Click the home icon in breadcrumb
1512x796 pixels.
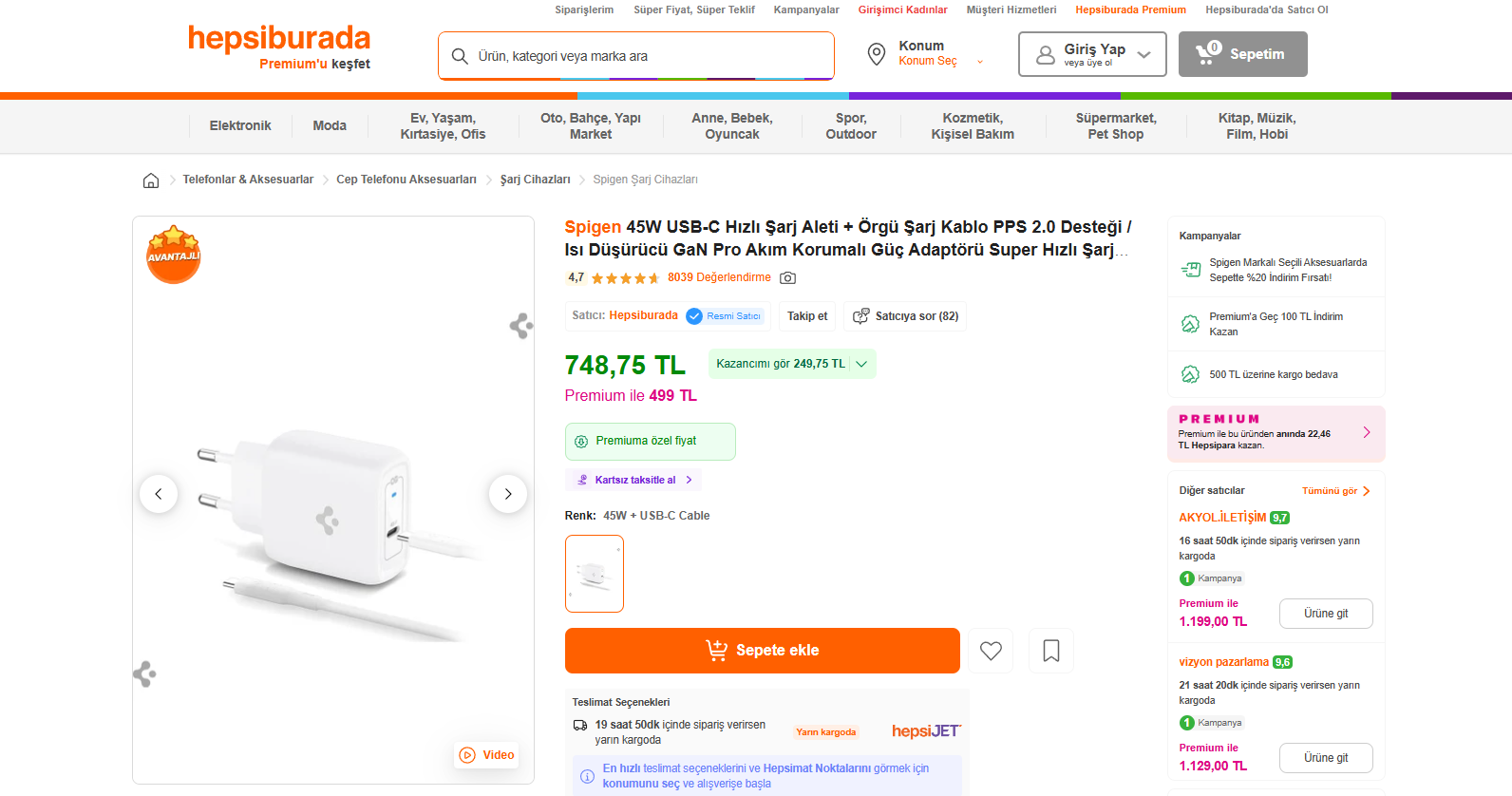[x=151, y=180]
